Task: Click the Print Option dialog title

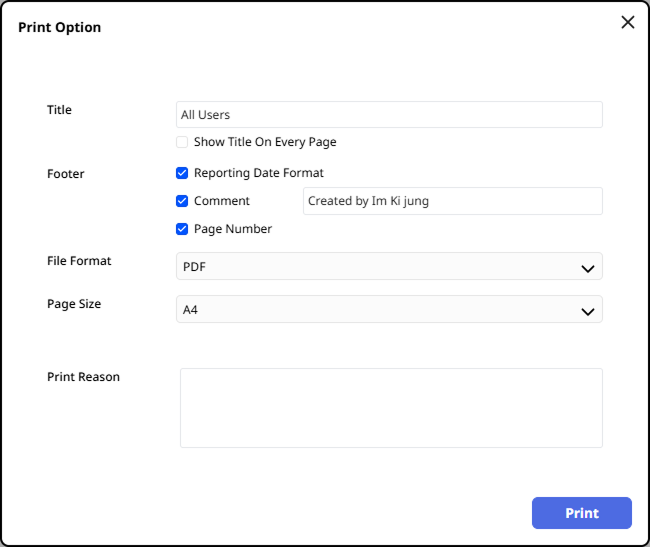Action: tap(60, 27)
